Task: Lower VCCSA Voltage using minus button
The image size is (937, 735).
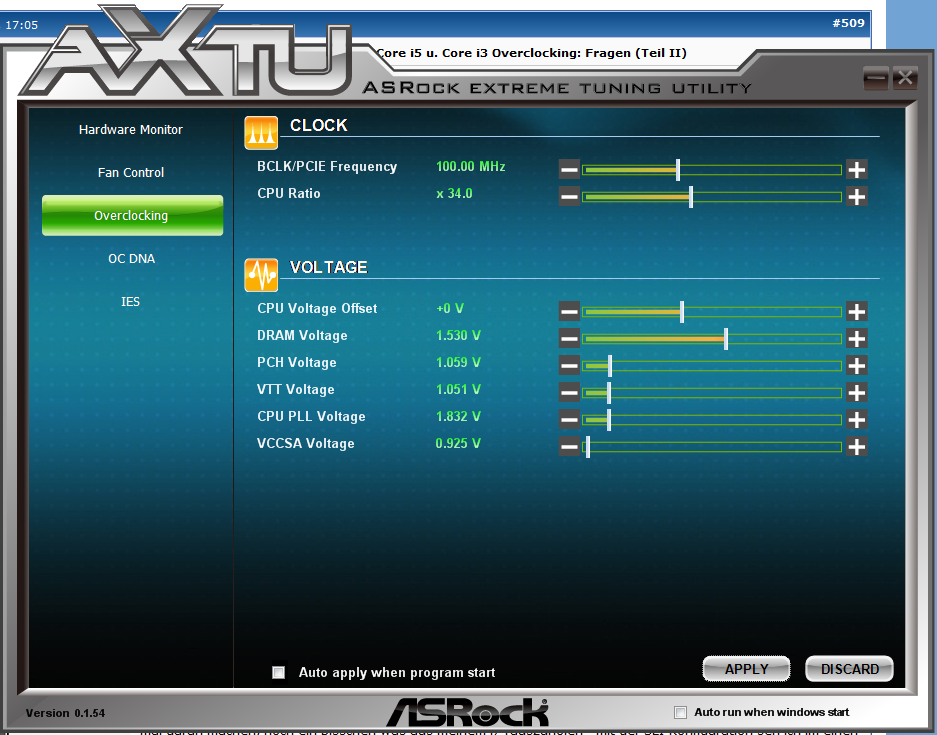Action: (x=569, y=446)
